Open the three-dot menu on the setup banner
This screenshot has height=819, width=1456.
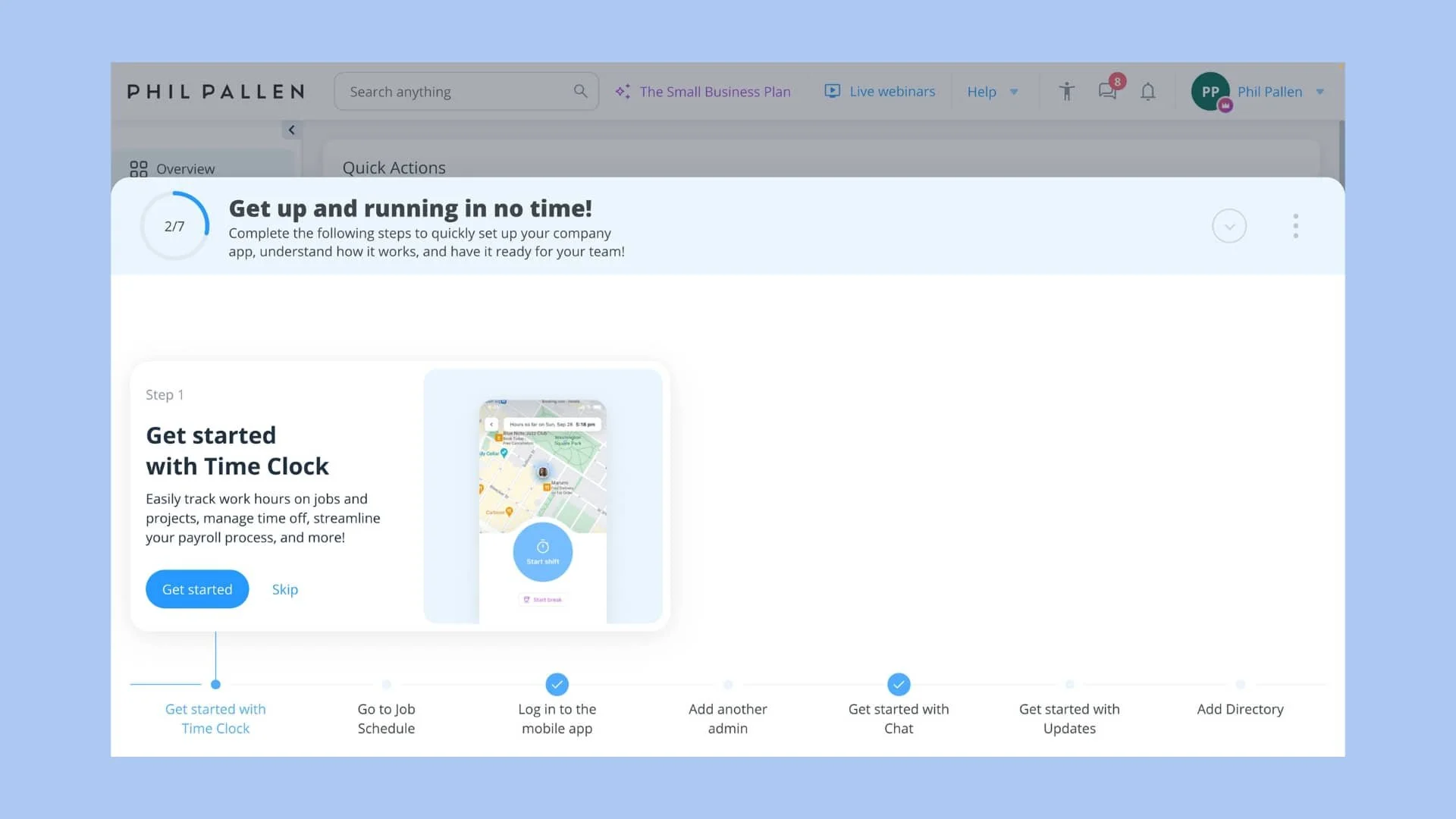point(1296,225)
